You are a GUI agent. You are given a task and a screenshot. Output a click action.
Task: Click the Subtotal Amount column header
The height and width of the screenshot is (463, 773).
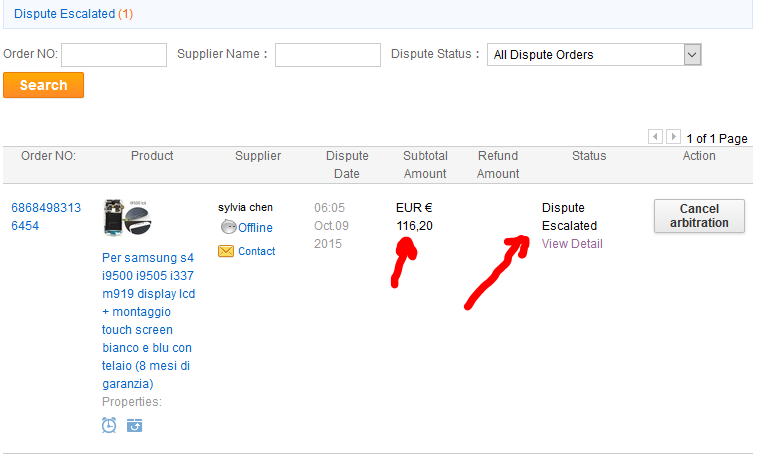click(x=425, y=165)
